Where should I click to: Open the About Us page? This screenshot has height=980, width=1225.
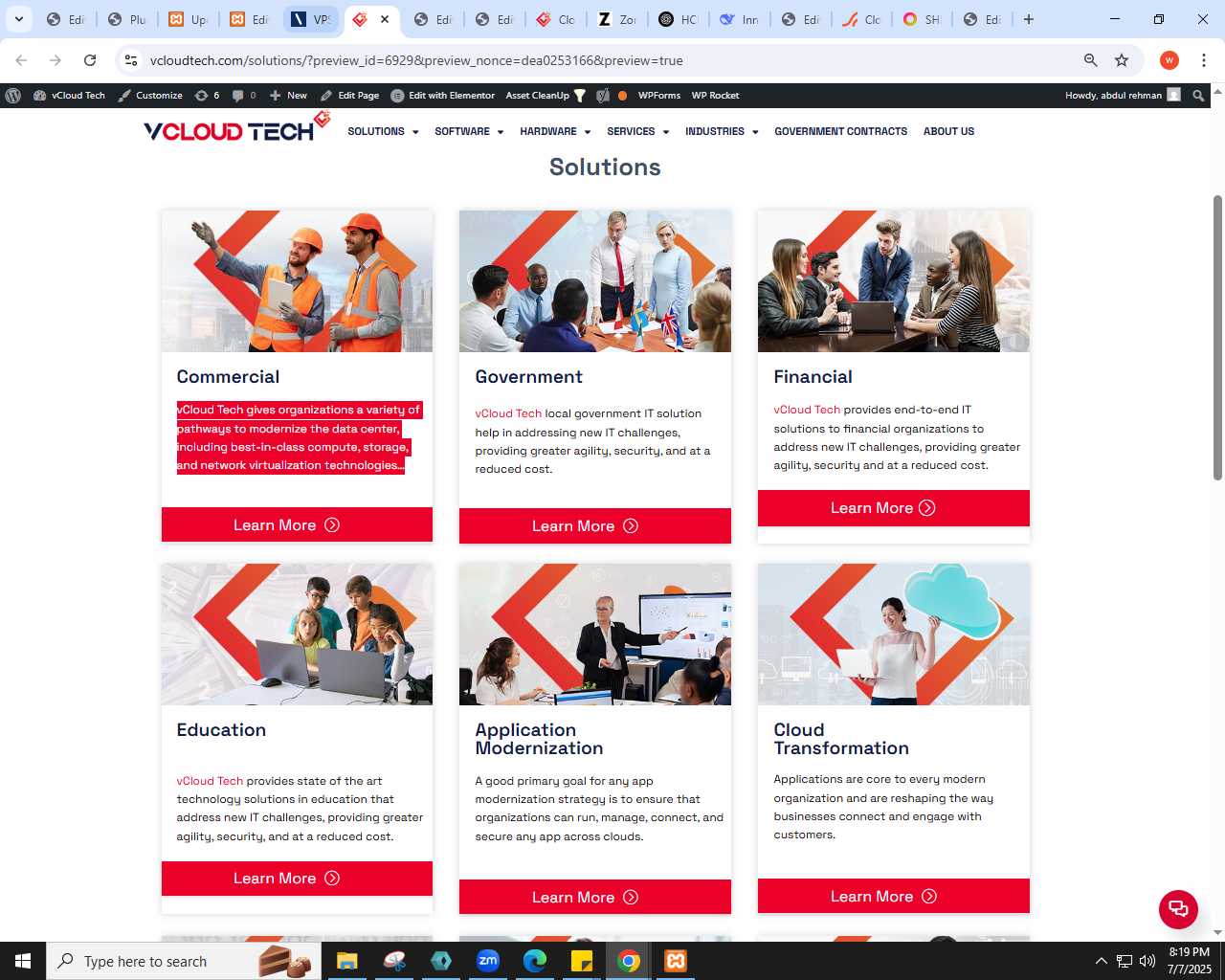948,132
